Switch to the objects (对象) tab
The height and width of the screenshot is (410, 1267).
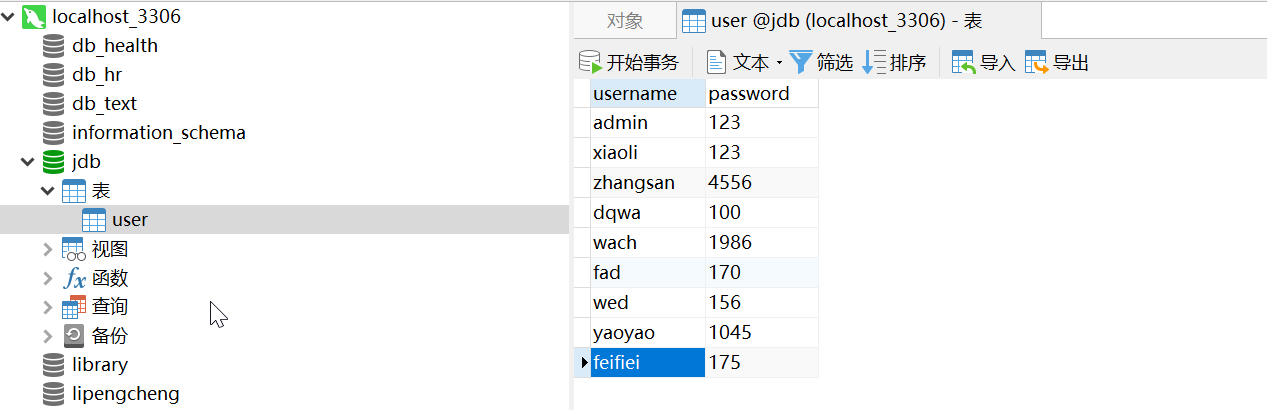pyautogui.click(x=625, y=21)
